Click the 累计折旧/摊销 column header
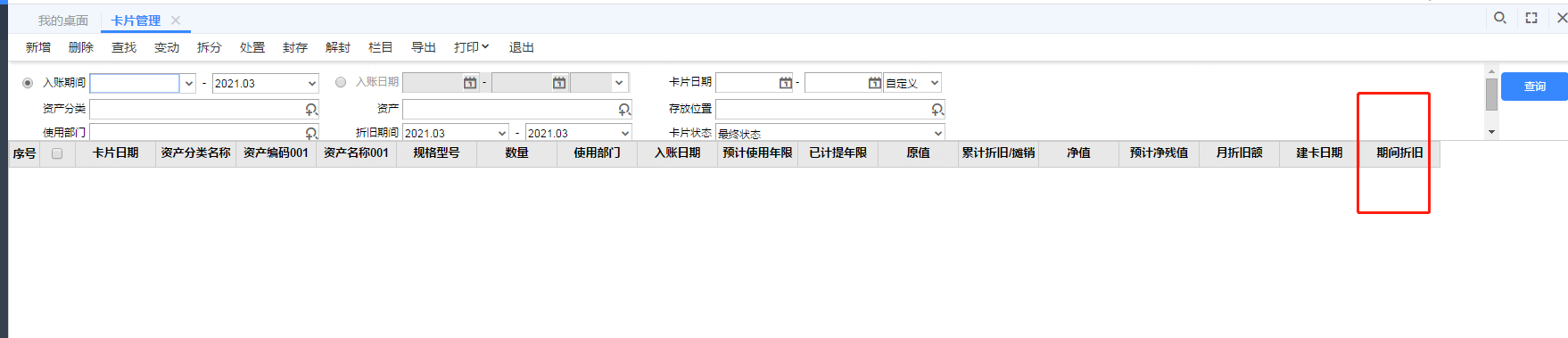Image resolution: width=1568 pixels, height=338 pixels. (x=999, y=153)
